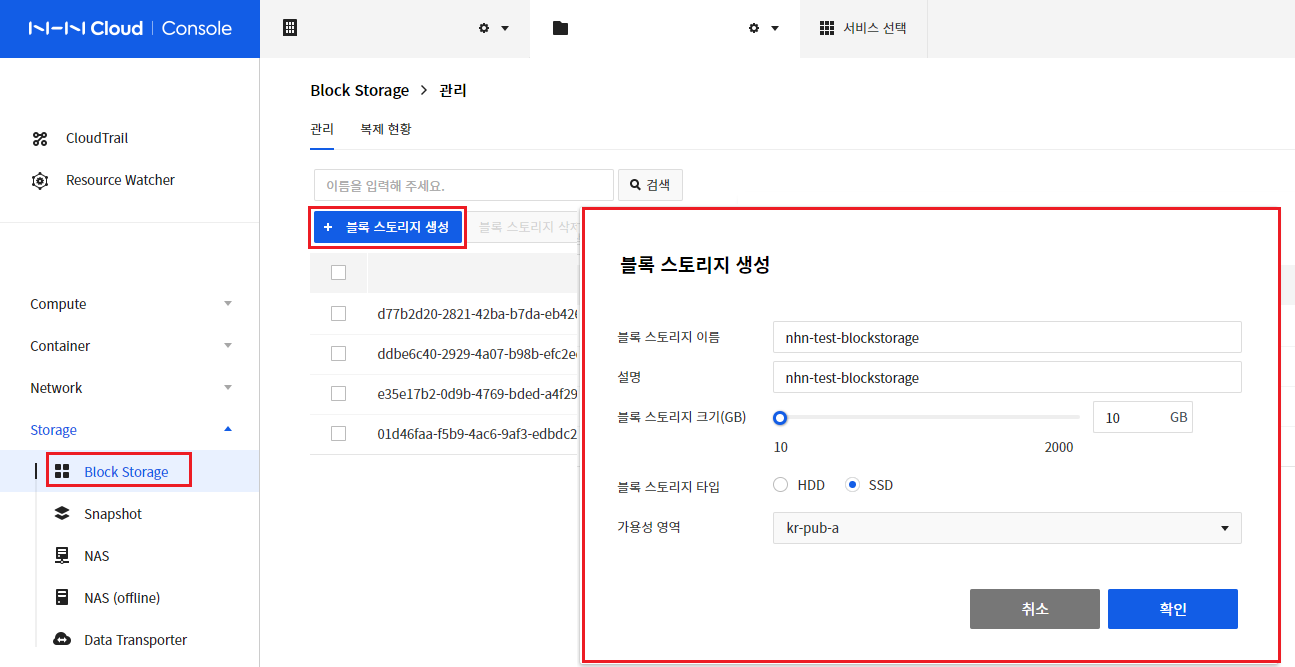Click the Block Storage grid icon
Viewport: 1295px width, 667px height.
tap(62, 471)
